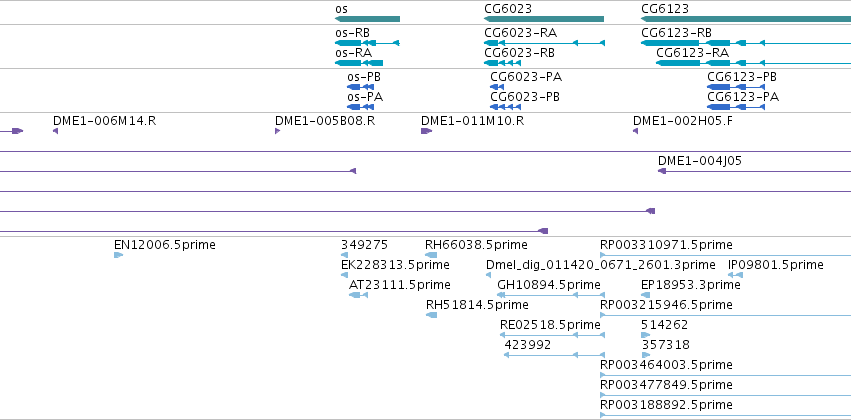The height and width of the screenshot is (420, 851).
Task: Select the IP09801.5prime EST arrows
Action: click(735, 275)
